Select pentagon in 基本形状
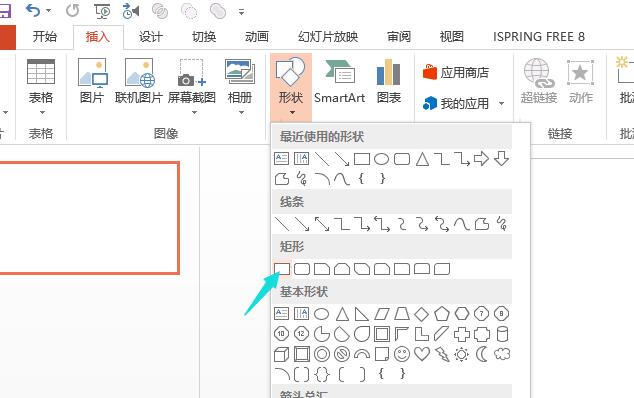634x398 pixels. pyautogui.click(x=442, y=314)
